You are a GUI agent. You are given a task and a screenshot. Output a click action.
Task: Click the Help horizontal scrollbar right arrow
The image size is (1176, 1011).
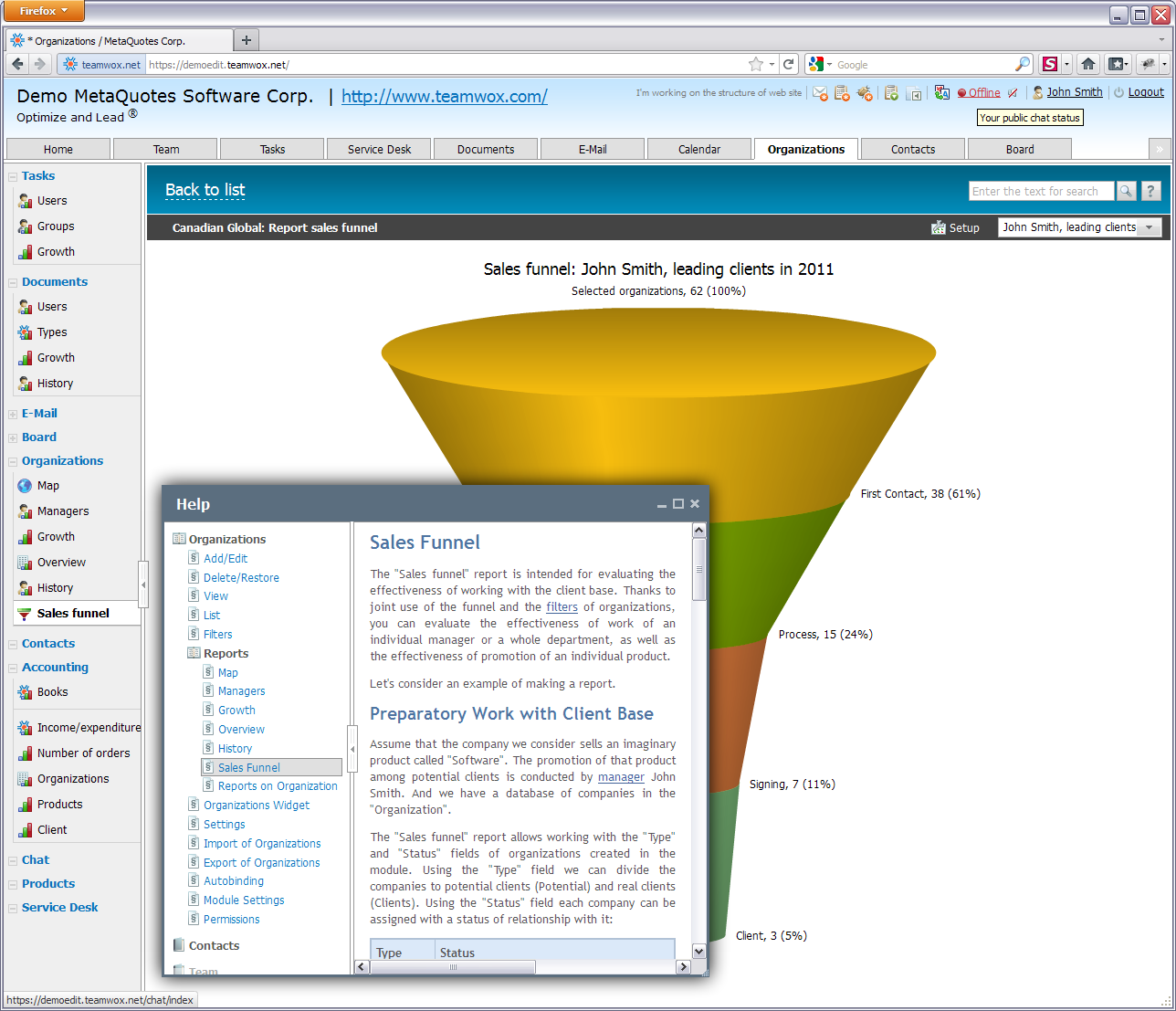(x=683, y=966)
